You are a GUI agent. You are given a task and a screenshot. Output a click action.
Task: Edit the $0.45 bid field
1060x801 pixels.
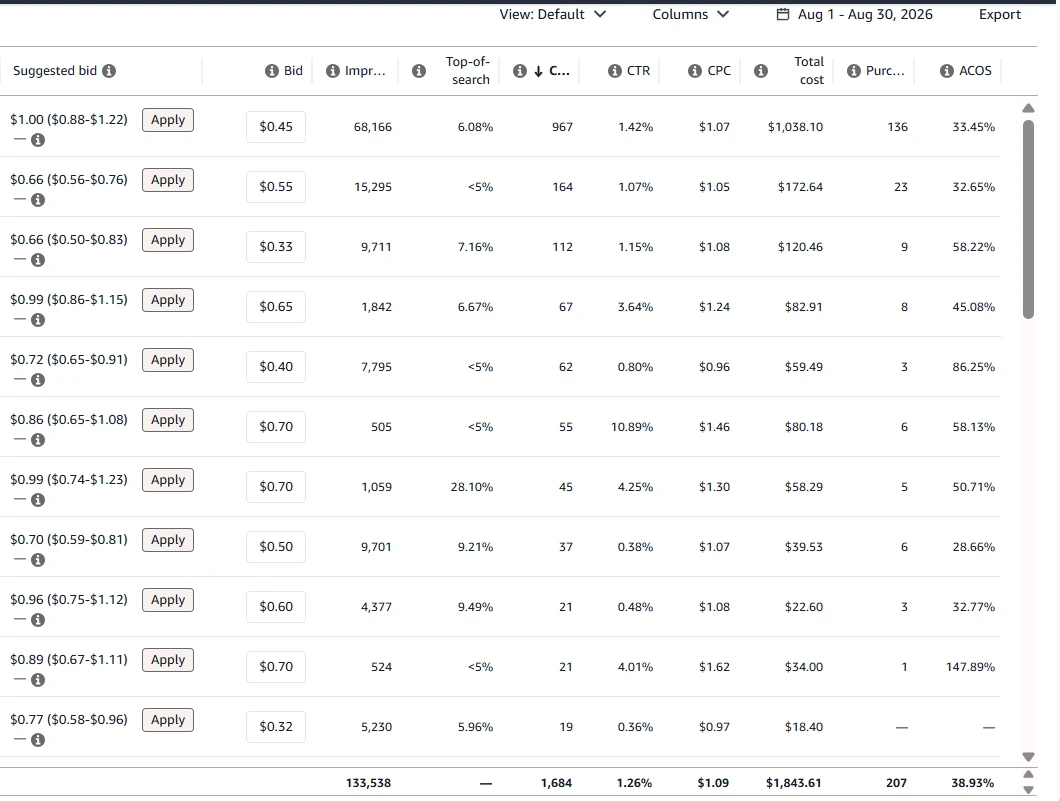(x=276, y=127)
